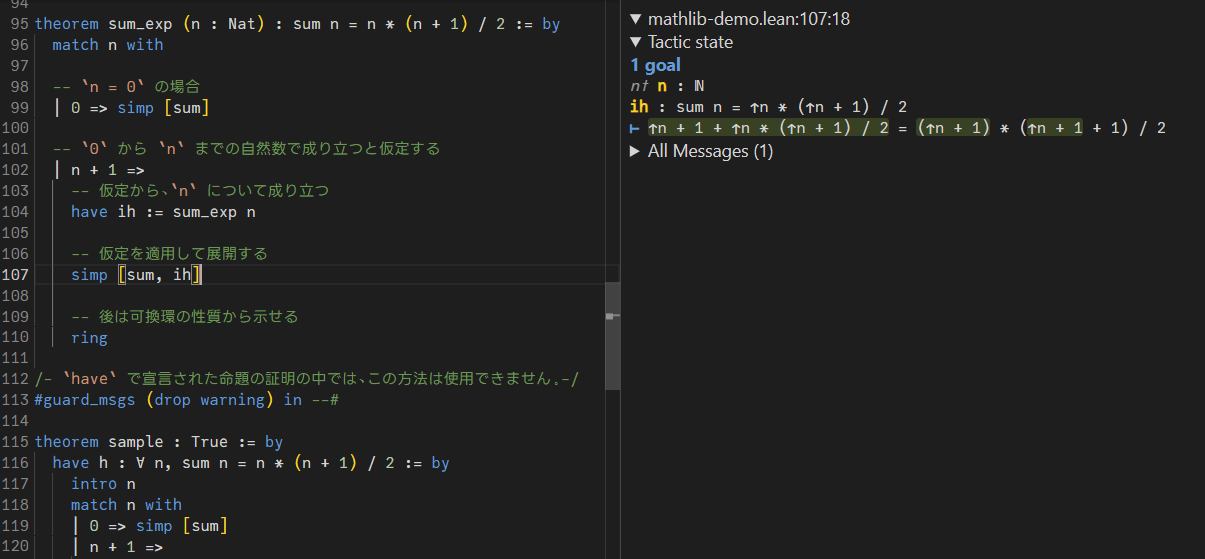Click highlighted goal left-hand expression
This screenshot has width=1205, height=559.
[768, 128]
